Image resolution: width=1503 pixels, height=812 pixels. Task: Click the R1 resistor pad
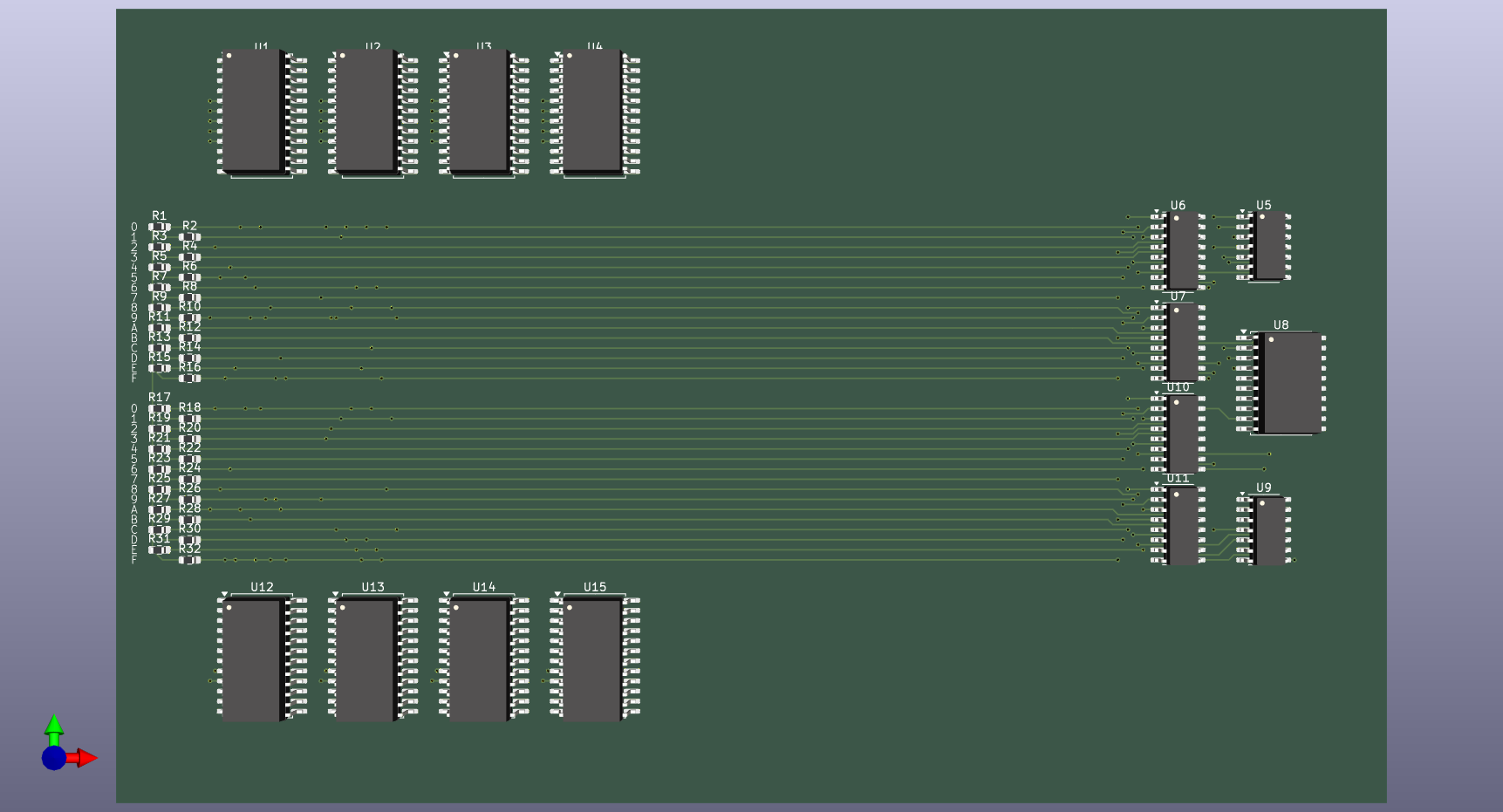click(x=159, y=227)
